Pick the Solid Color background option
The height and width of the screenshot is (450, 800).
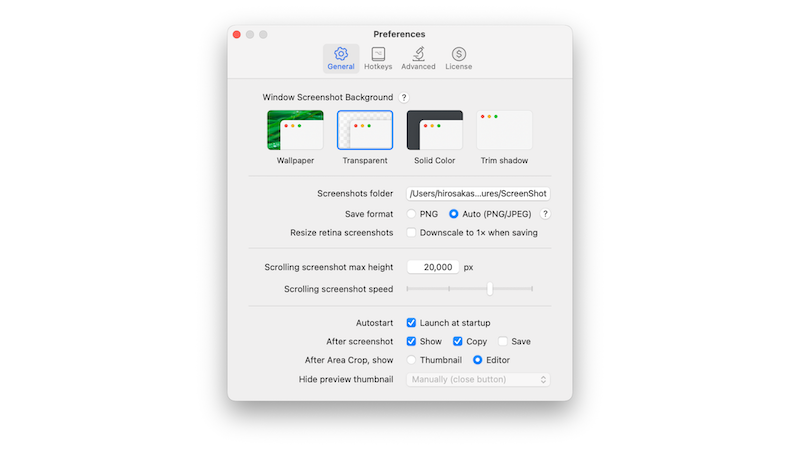435,130
